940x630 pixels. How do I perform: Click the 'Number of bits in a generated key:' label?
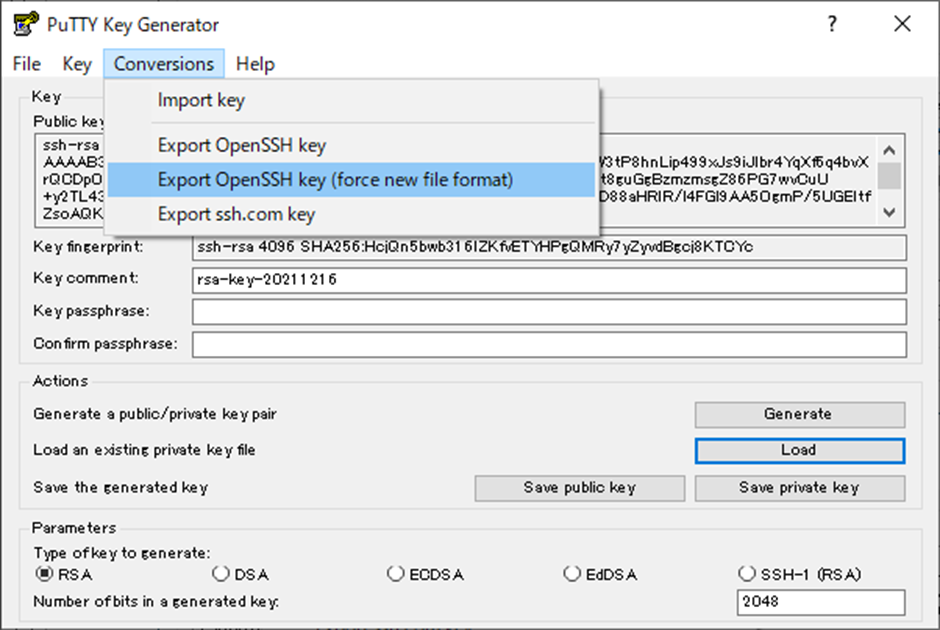pyautogui.click(x=156, y=601)
